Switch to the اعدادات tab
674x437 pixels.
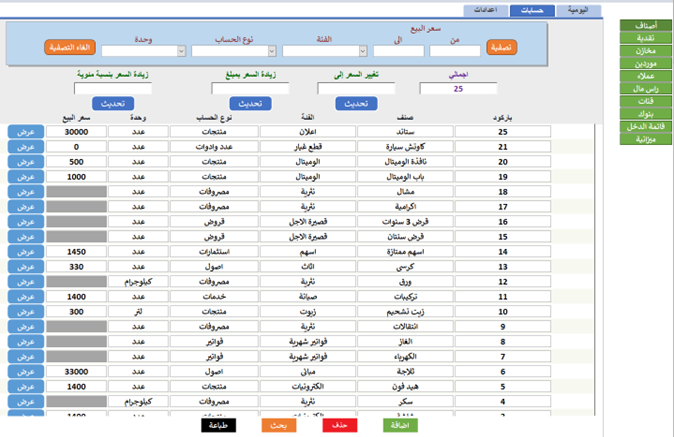tap(486, 10)
